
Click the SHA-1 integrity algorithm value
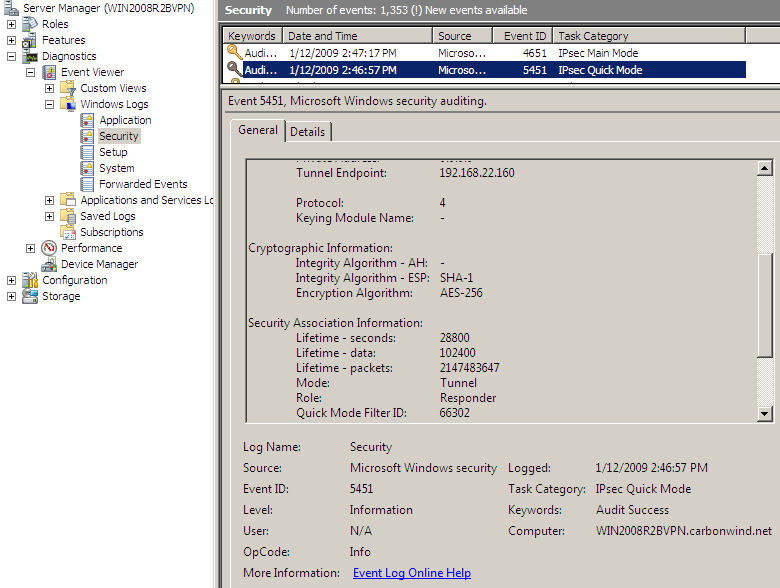pyautogui.click(x=457, y=278)
